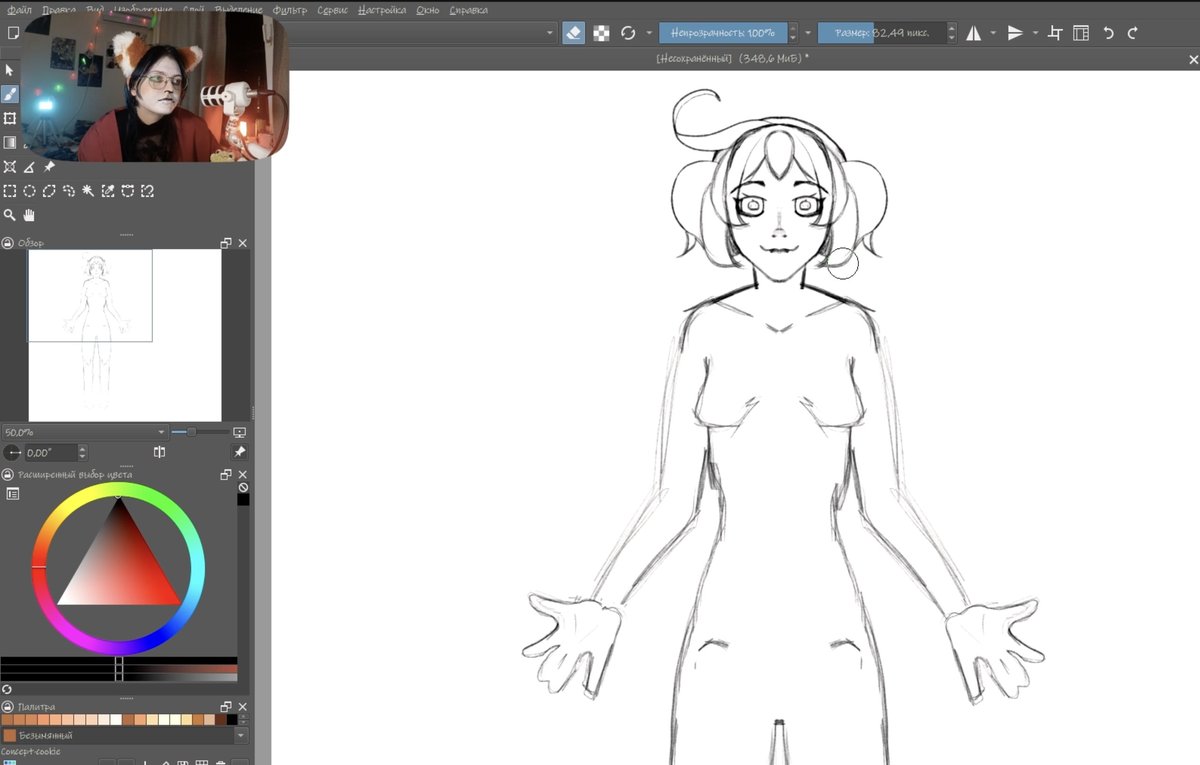This screenshot has width=1200, height=765.
Task: Select the shape selection arrow tool
Action: pyautogui.click(x=10, y=70)
